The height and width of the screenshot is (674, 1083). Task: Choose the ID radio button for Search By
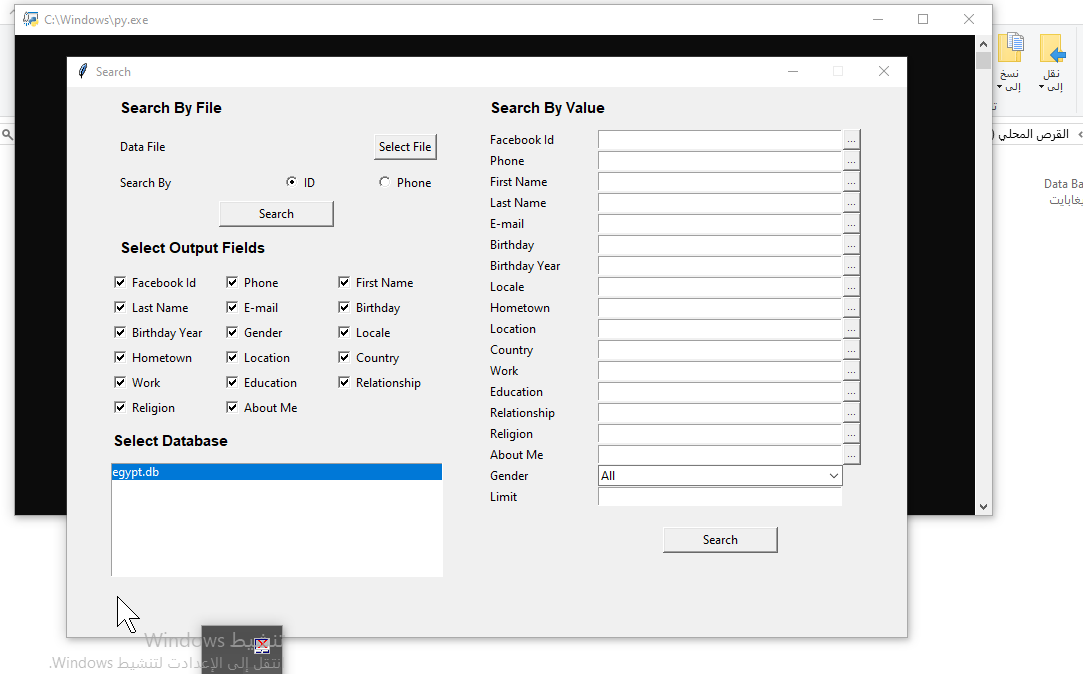[292, 183]
